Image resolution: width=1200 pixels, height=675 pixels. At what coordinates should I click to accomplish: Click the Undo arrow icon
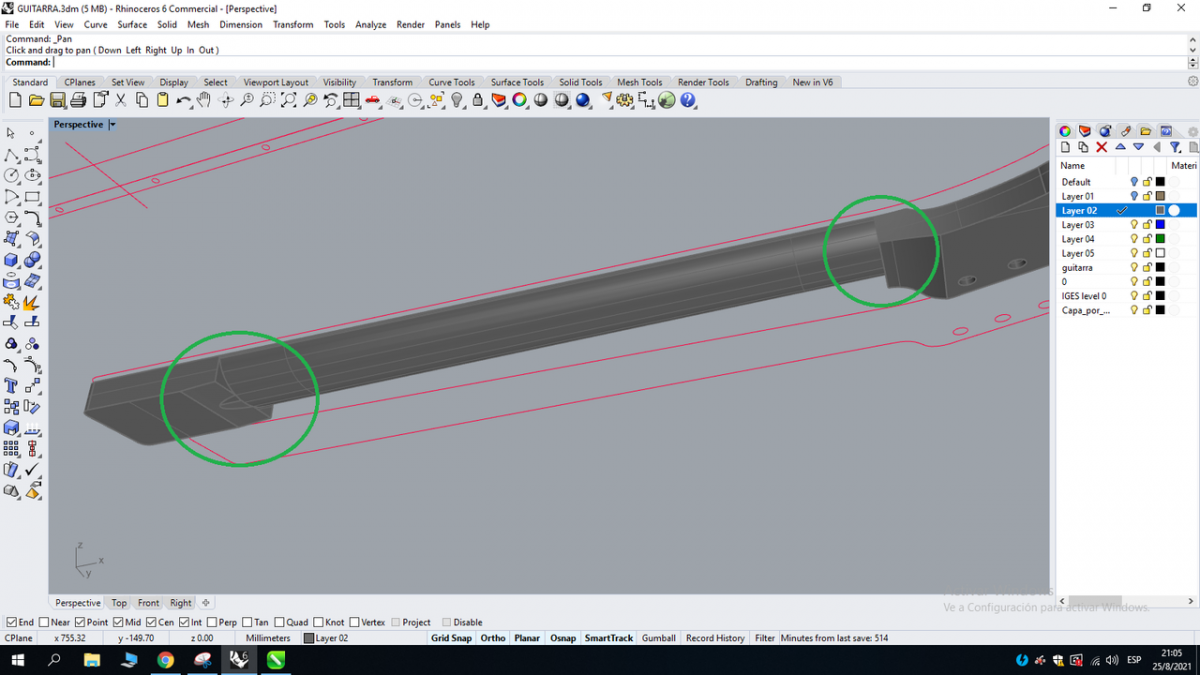[183, 100]
